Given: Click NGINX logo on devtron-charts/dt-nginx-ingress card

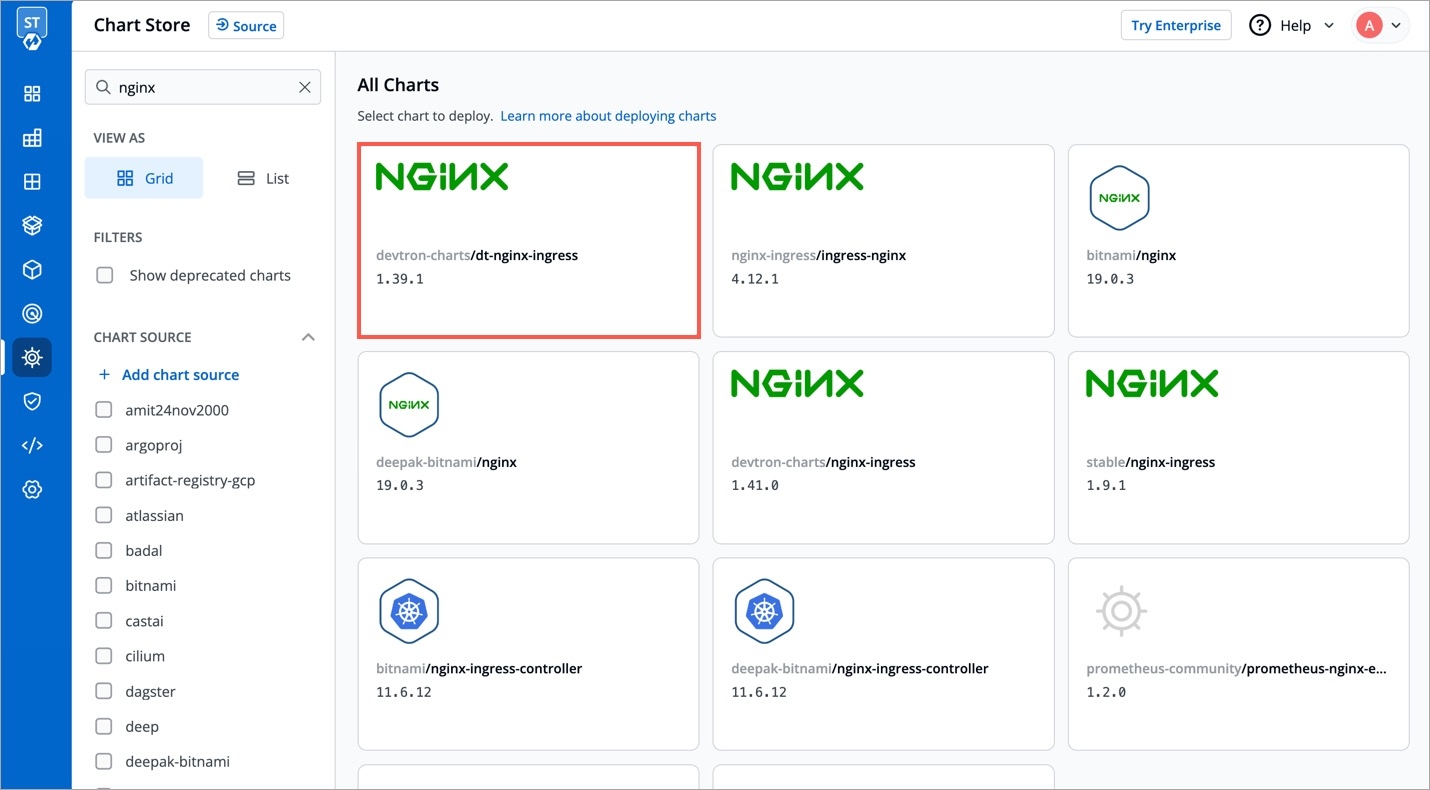Looking at the screenshot, I should [442, 177].
